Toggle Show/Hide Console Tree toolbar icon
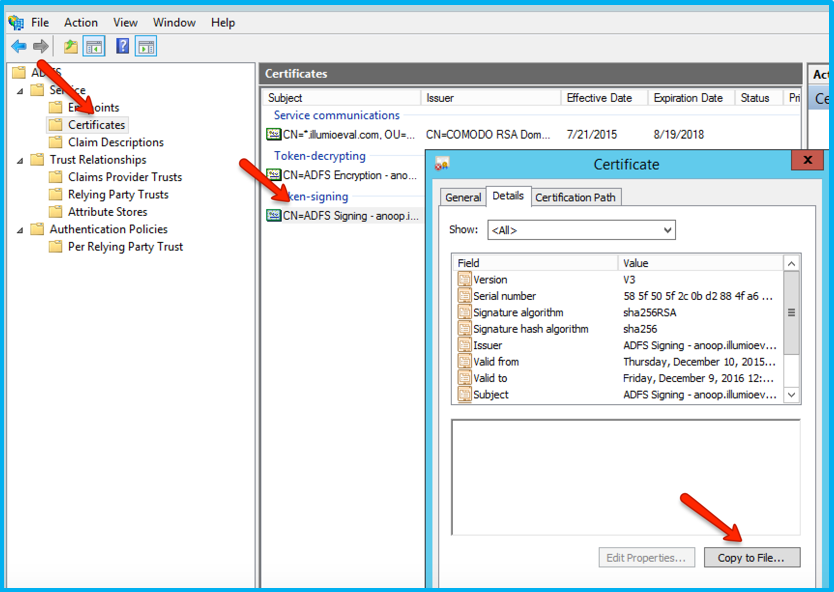This screenshot has width=834, height=592. coord(94,46)
